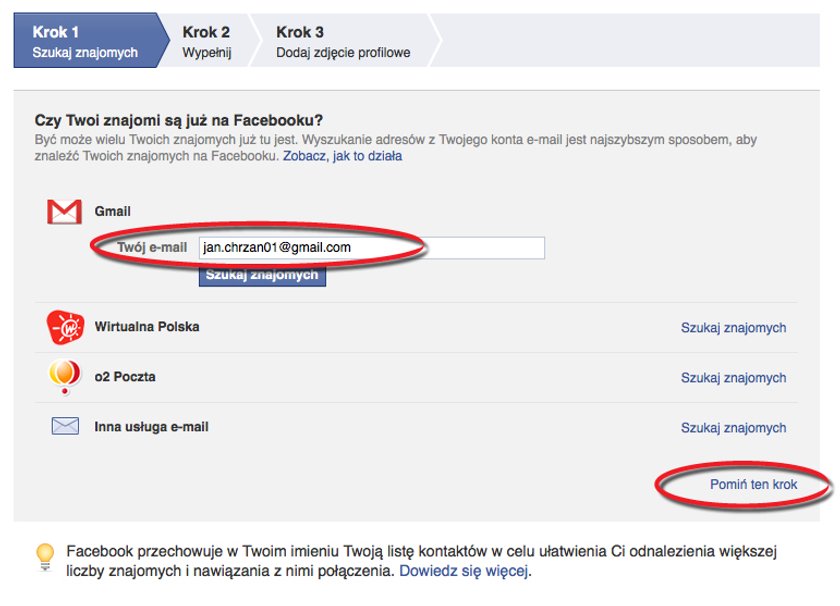Open the Dowiedz się więcej link

(x=464, y=571)
